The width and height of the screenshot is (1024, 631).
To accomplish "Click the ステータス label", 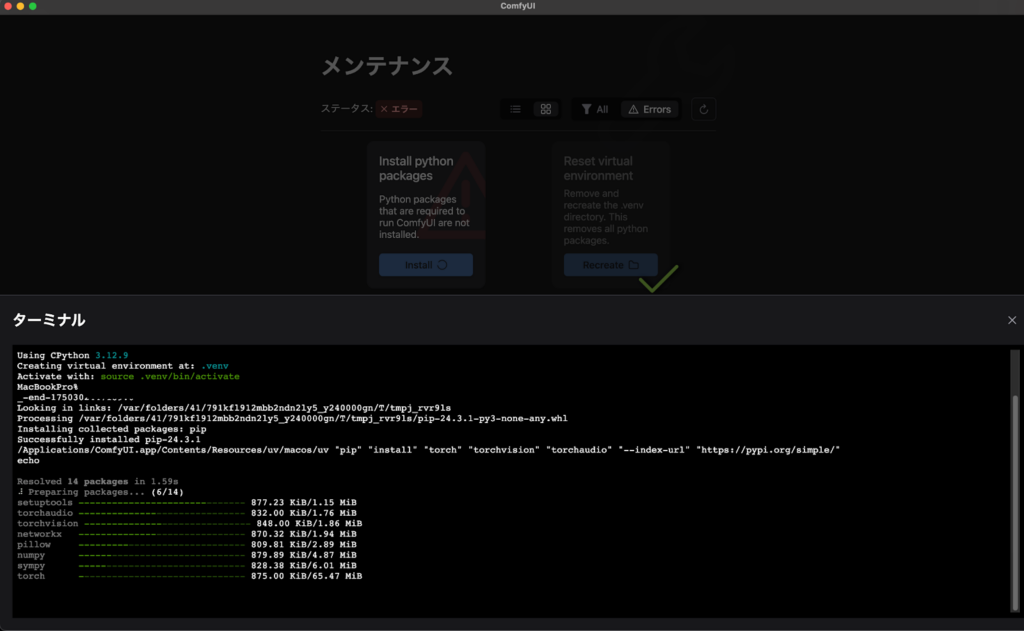I will click(346, 108).
